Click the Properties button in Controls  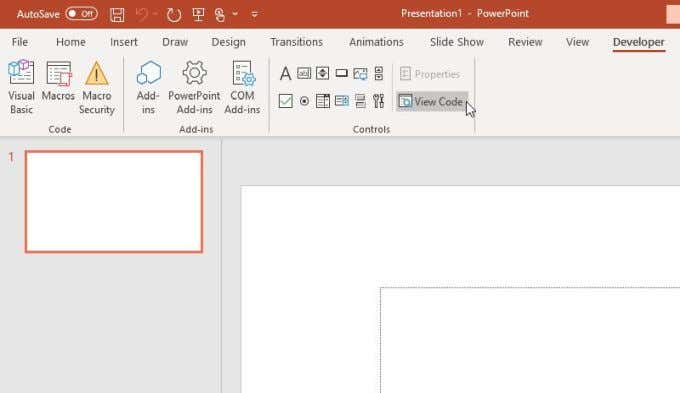point(430,74)
